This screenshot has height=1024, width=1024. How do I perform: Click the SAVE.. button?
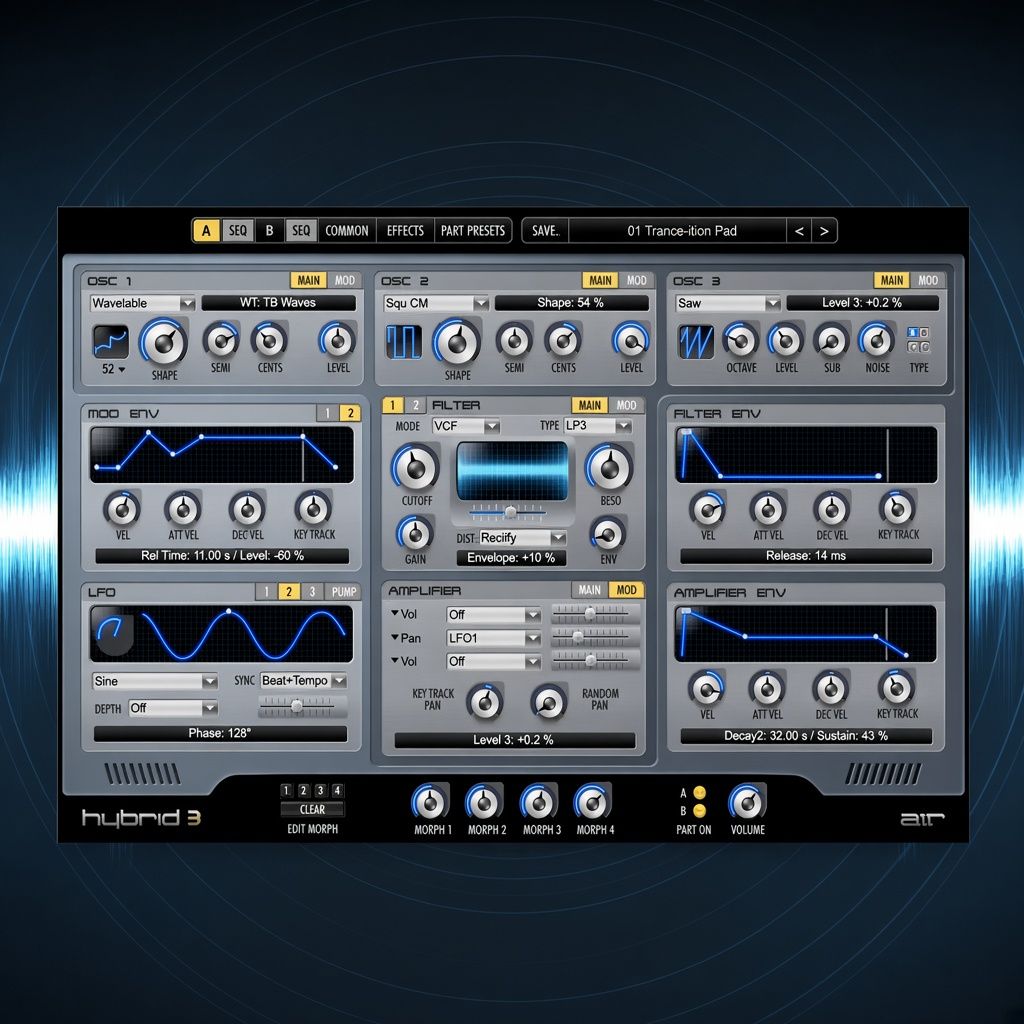545,231
